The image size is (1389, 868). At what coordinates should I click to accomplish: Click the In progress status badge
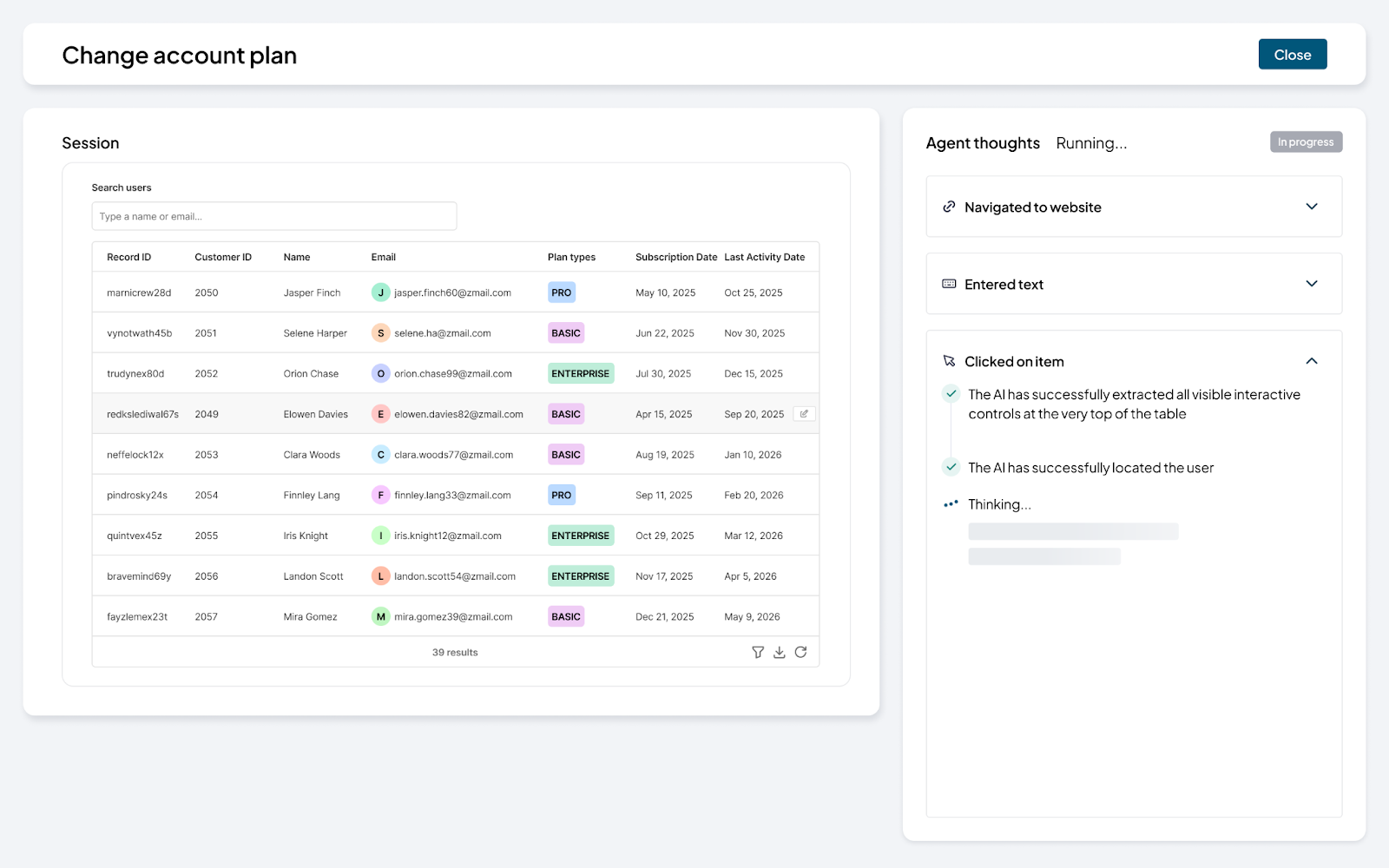pos(1306,142)
